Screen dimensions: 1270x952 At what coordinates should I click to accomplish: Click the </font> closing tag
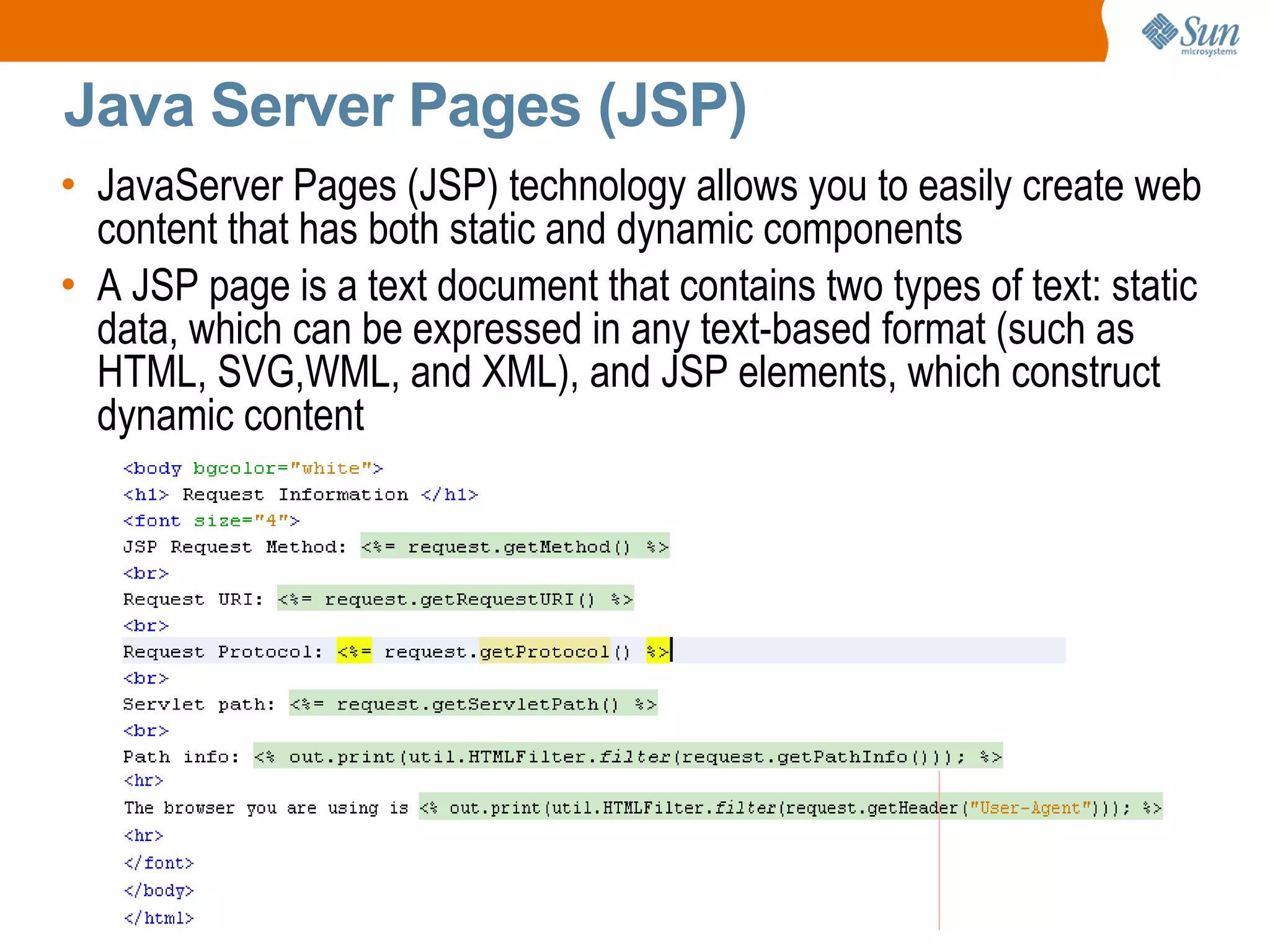(x=159, y=863)
